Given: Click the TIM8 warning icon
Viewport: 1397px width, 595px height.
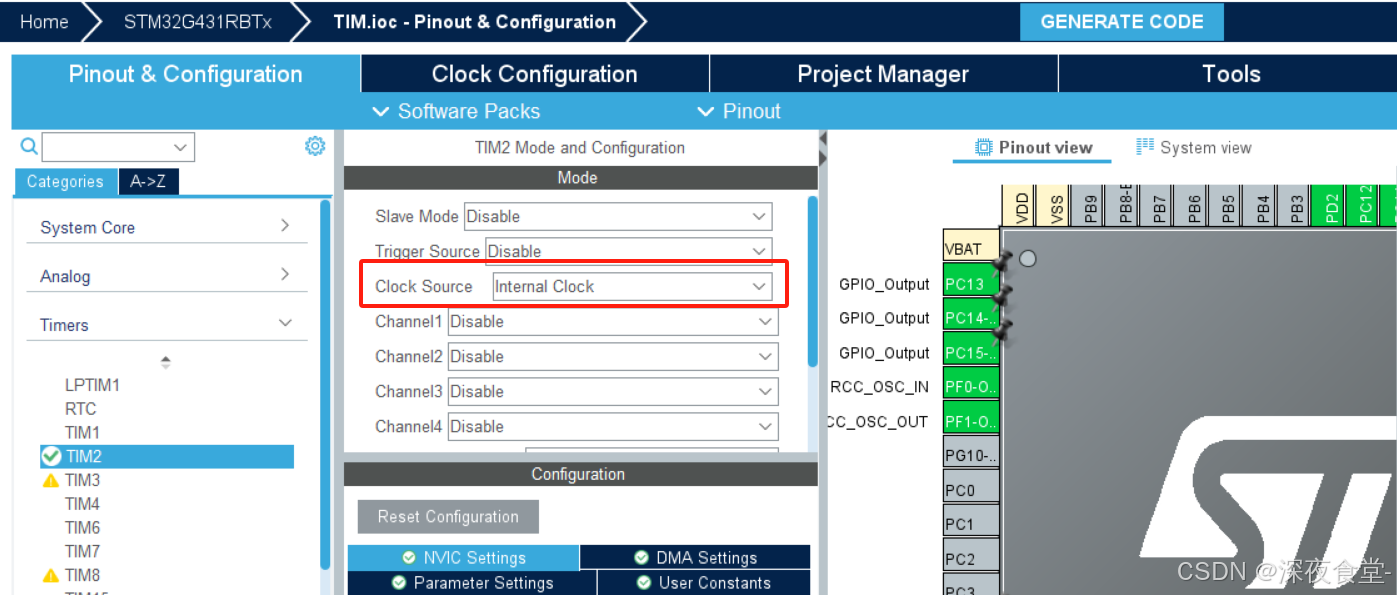Looking at the screenshot, I should [51, 576].
